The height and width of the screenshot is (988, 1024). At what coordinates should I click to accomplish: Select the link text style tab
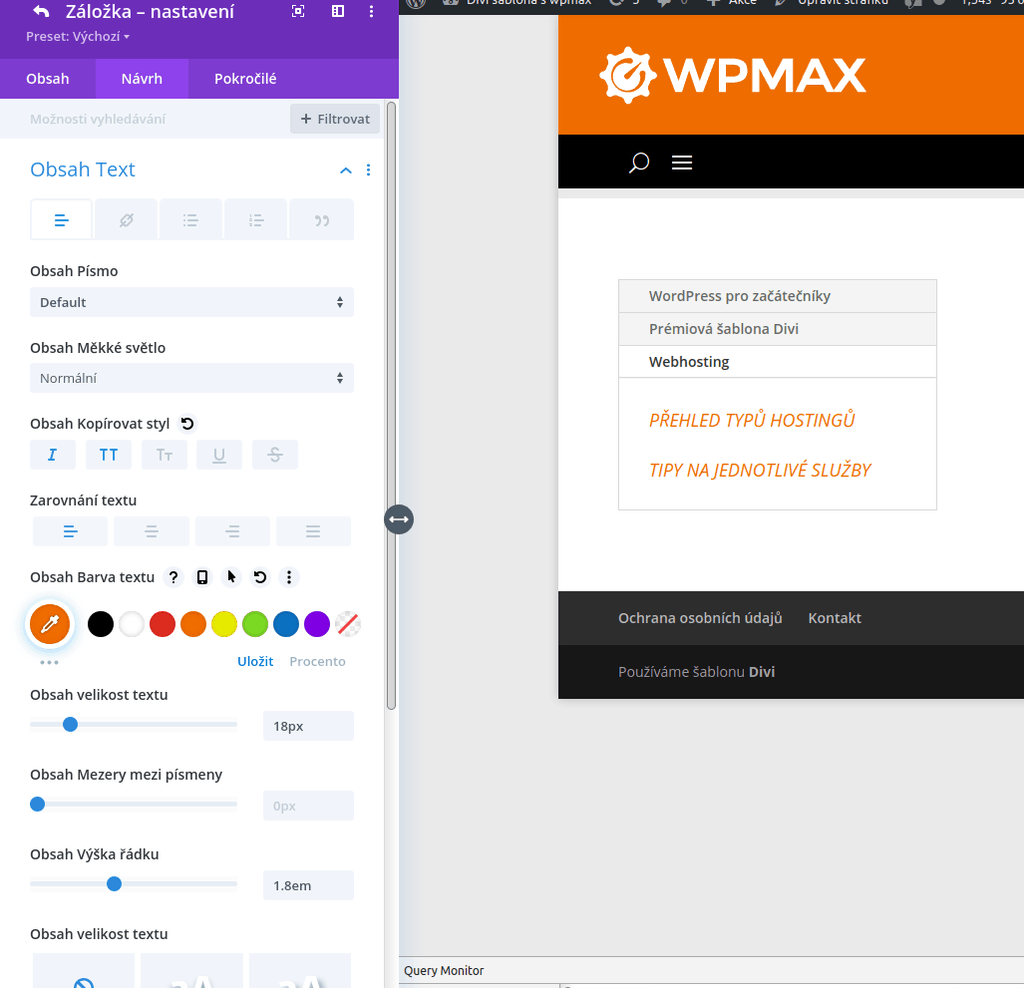click(x=126, y=220)
